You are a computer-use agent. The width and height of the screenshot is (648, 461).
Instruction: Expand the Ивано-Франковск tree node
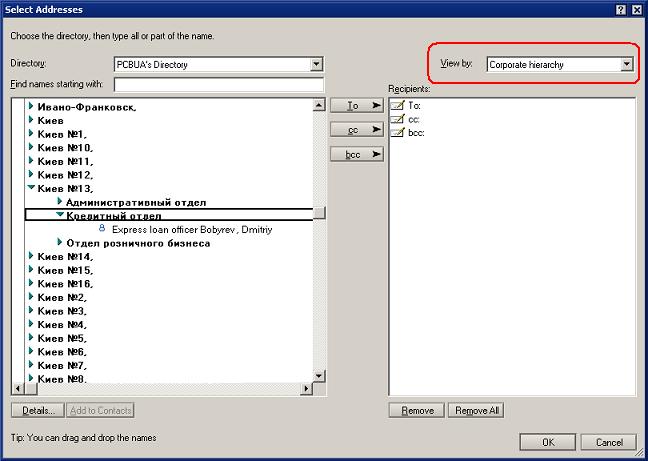coord(32,106)
